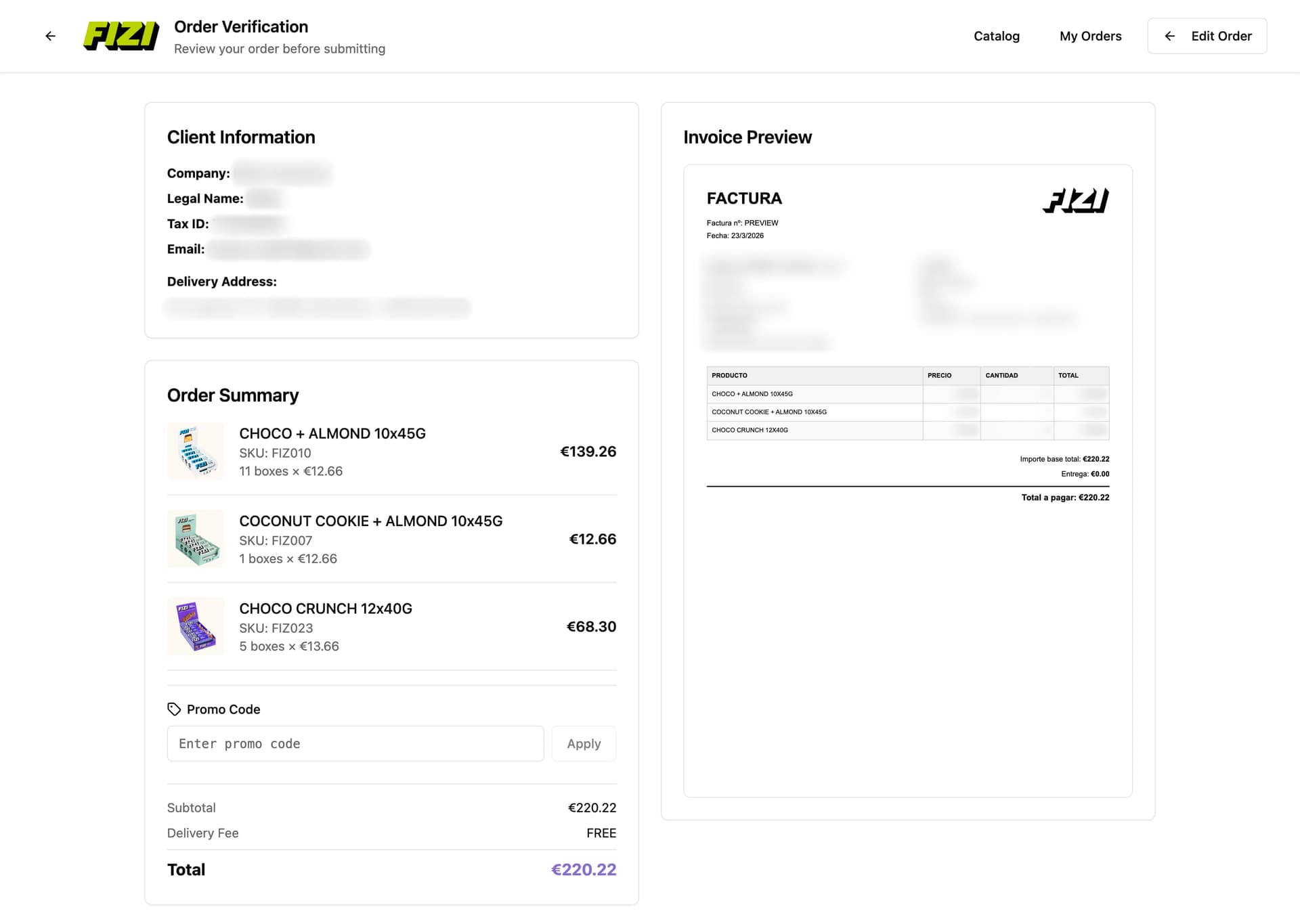Open the Catalog page
The height and width of the screenshot is (924, 1300).
997,36
